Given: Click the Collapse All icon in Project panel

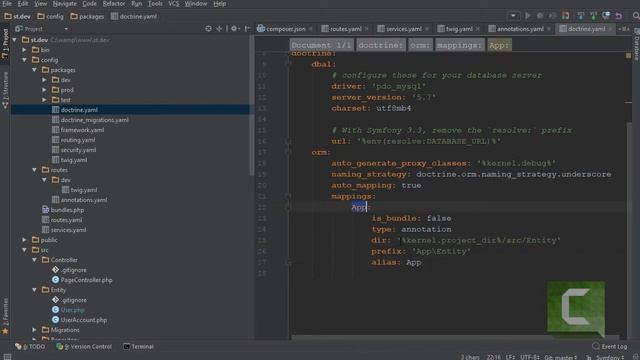Looking at the screenshot, I should [x=220, y=29].
